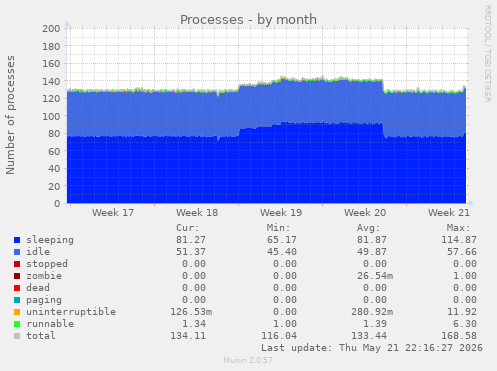Click the 'Last update' timestamp line
Screen dimensions: 497x371
[372, 348]
